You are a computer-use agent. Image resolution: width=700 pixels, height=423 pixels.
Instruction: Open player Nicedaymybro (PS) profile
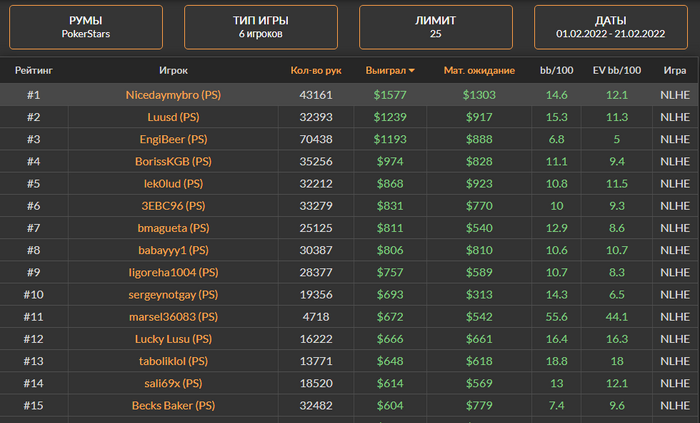(x=174, y=95)
